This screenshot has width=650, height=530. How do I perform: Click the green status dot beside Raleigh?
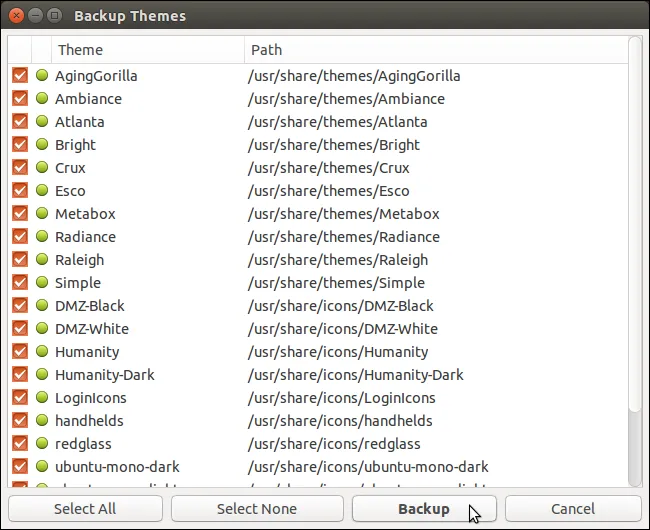pos(42,259)
